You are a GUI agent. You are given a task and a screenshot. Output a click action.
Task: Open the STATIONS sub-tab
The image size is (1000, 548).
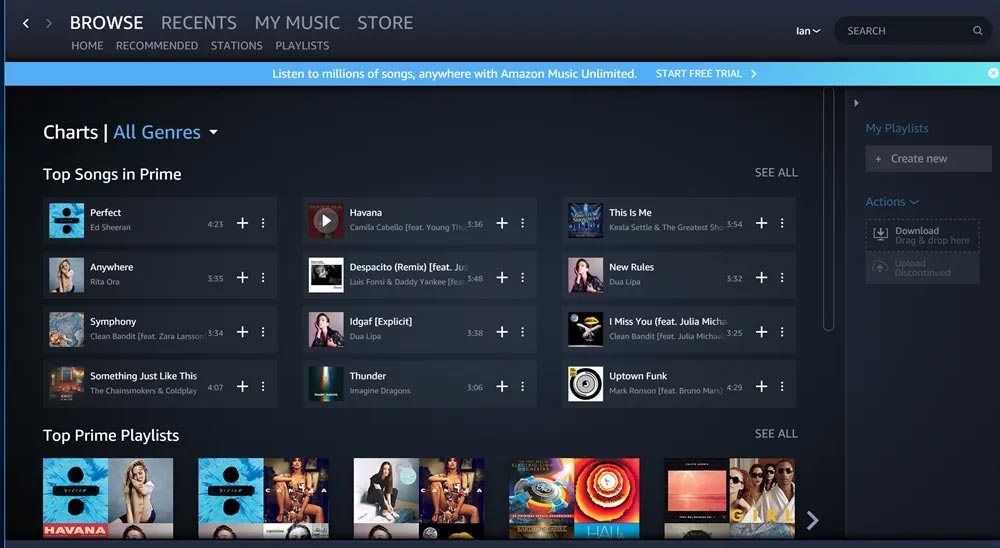click(237, 46)
